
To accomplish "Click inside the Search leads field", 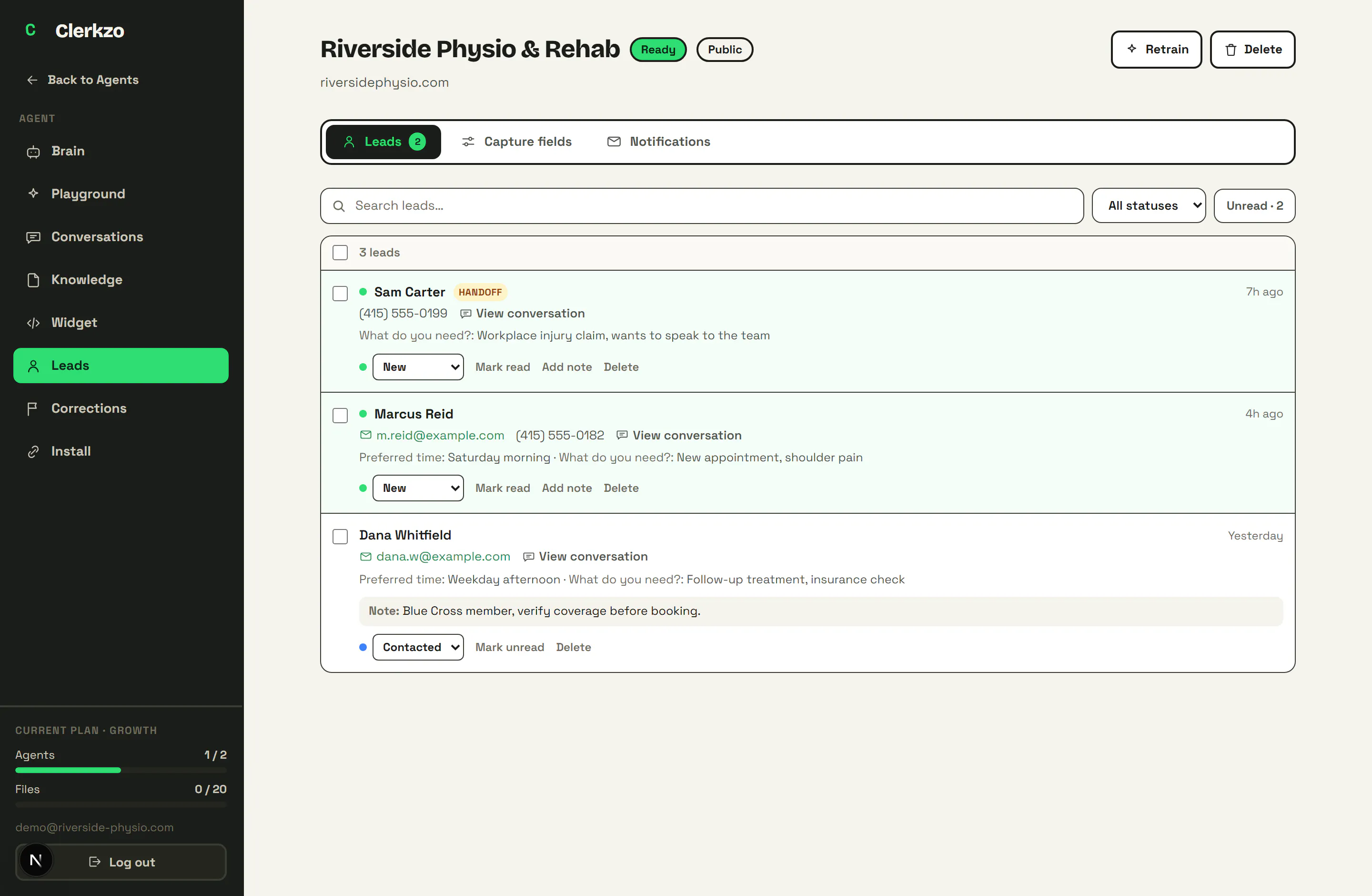I will [702, 206].
